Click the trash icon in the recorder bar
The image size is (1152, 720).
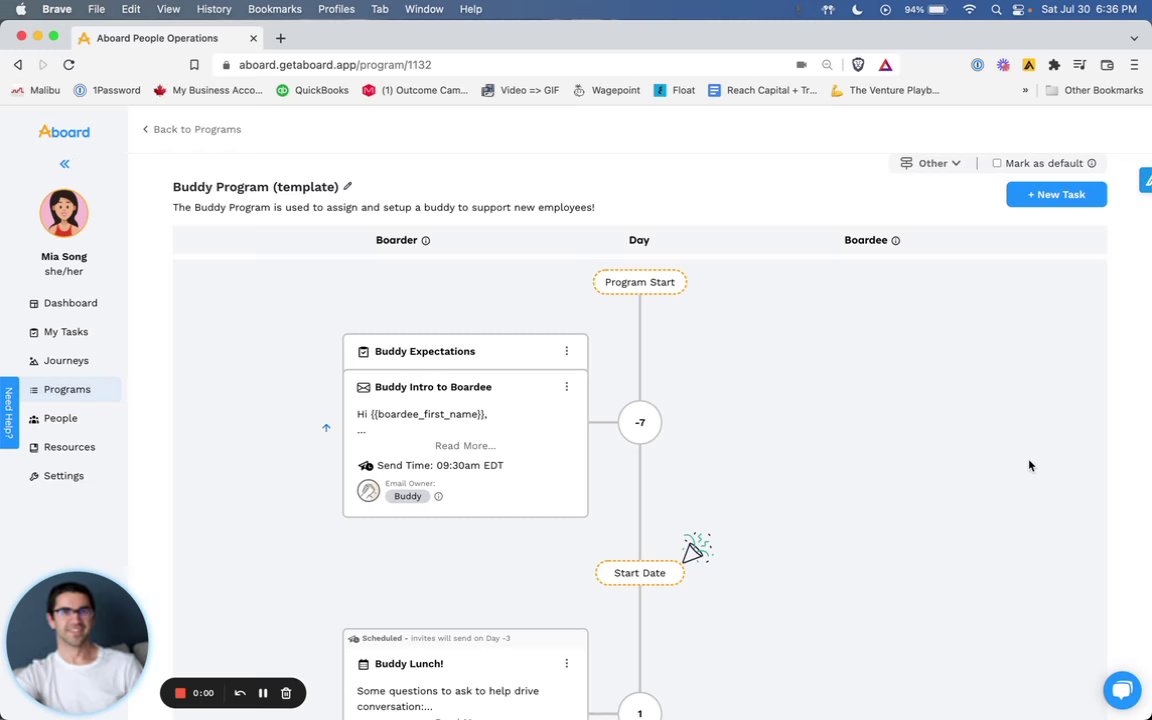tap(286, 693)
